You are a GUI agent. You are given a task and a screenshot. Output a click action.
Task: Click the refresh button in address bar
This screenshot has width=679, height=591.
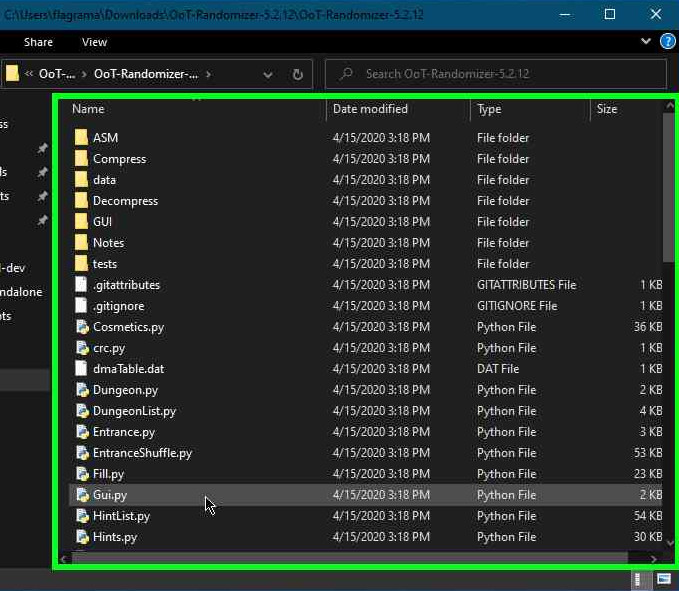(x=297, y=74)
